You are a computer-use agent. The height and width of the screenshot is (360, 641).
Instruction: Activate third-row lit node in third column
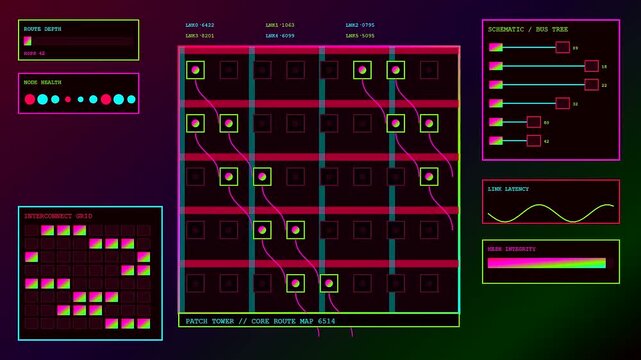click(262, 177)
